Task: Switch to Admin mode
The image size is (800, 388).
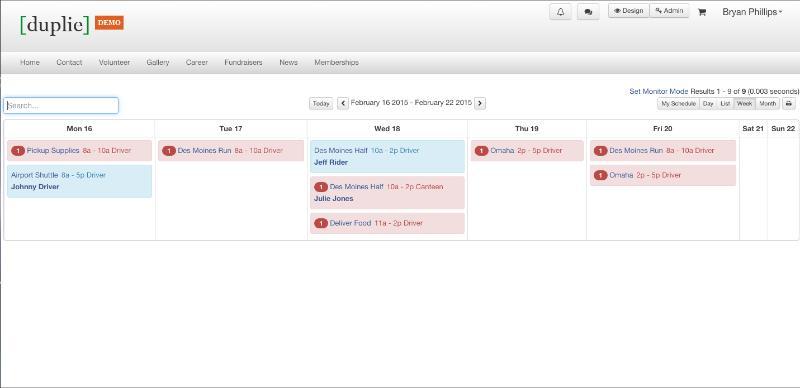Action: click(x=669, y=11)
